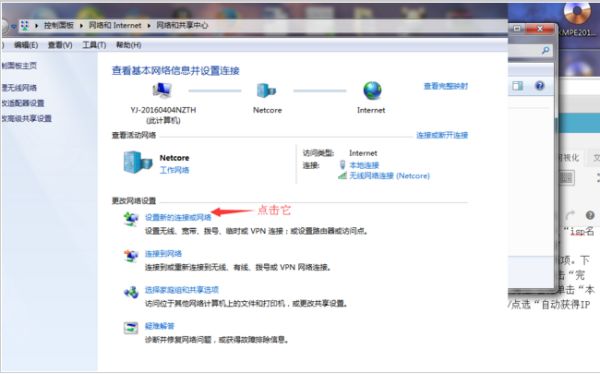Click the Netcore network icon in the map
This screenshot has height=374, width=600.
[266, 91]
